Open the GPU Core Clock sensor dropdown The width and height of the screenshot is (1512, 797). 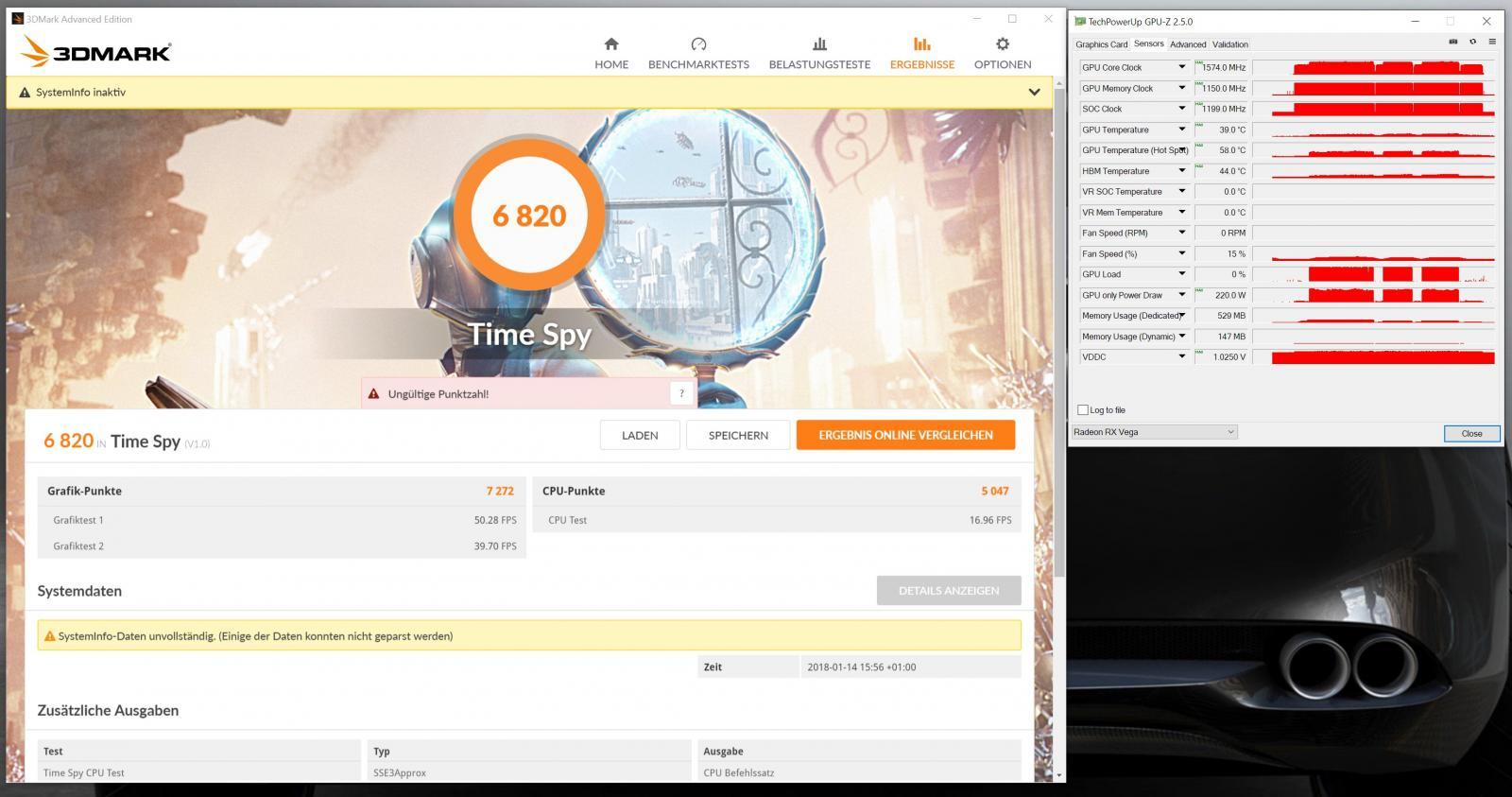click(1181, 67)
